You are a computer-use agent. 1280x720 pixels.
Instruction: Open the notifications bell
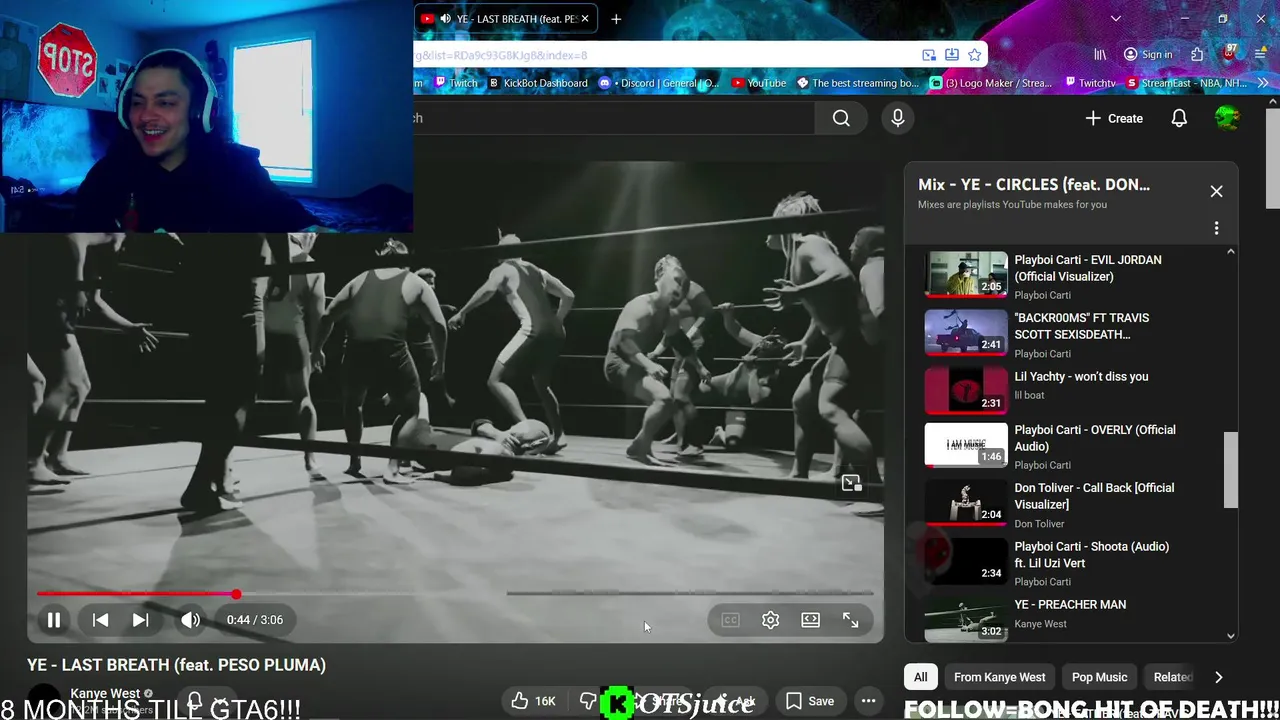point(1179,118)
